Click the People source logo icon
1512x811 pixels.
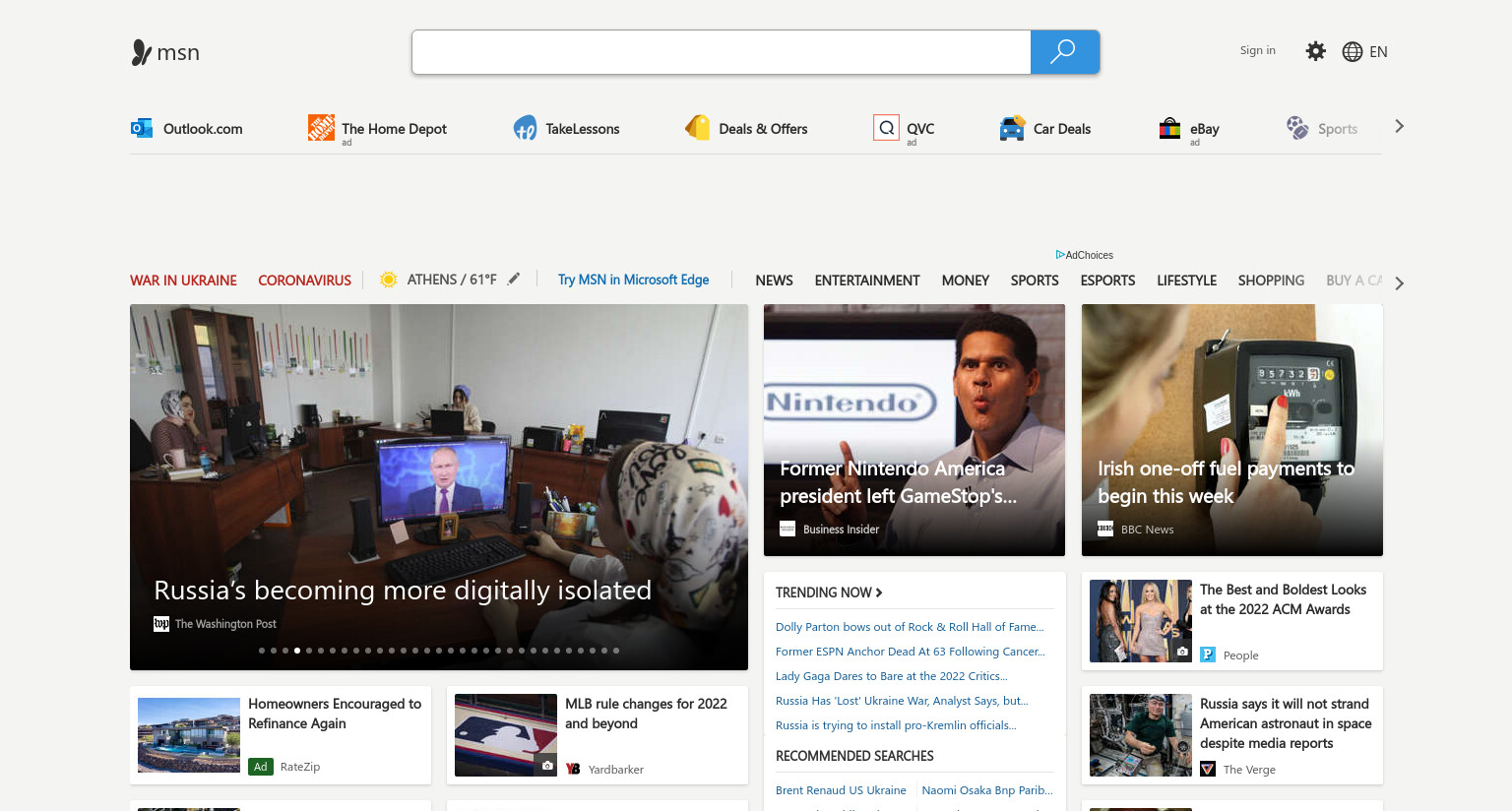1208,655
